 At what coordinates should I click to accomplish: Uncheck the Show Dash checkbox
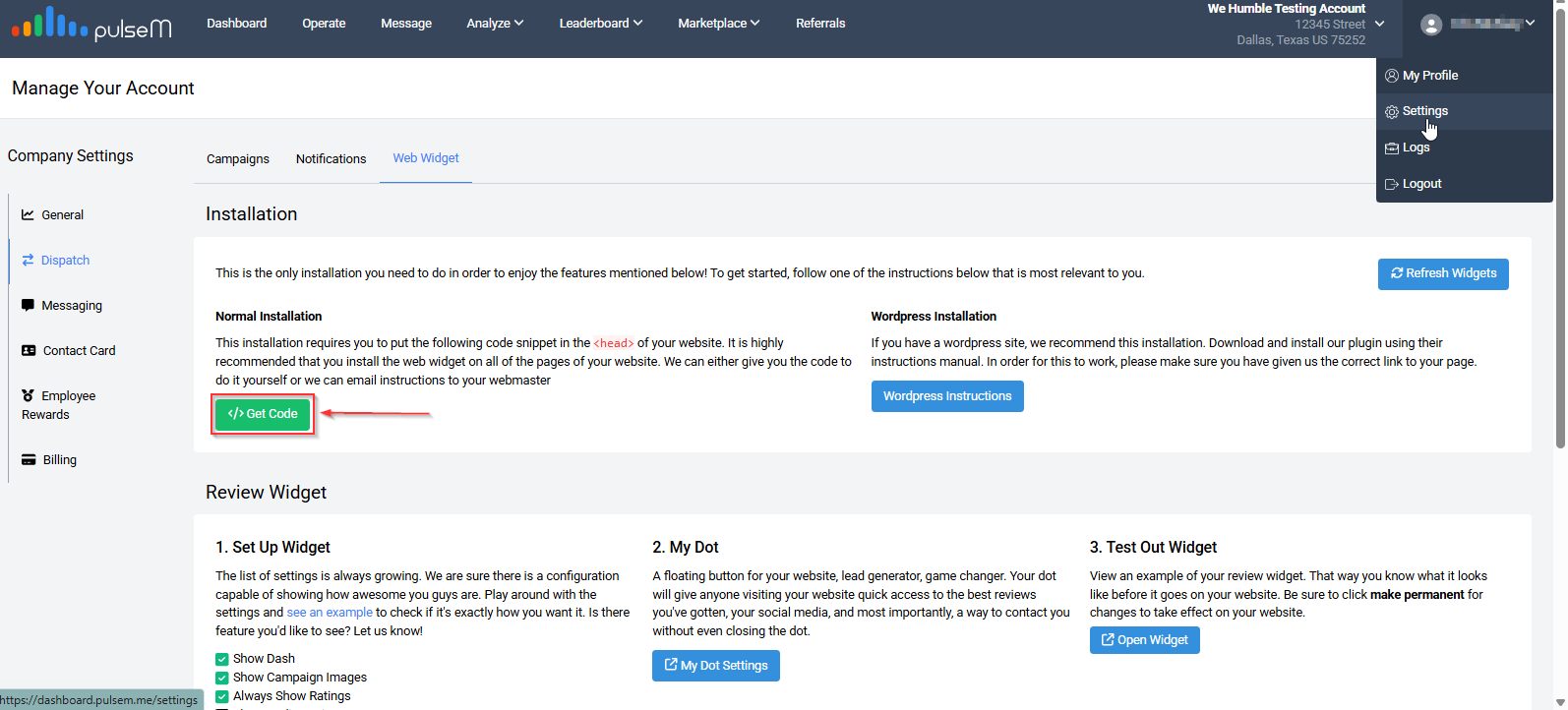click(222, 660)
